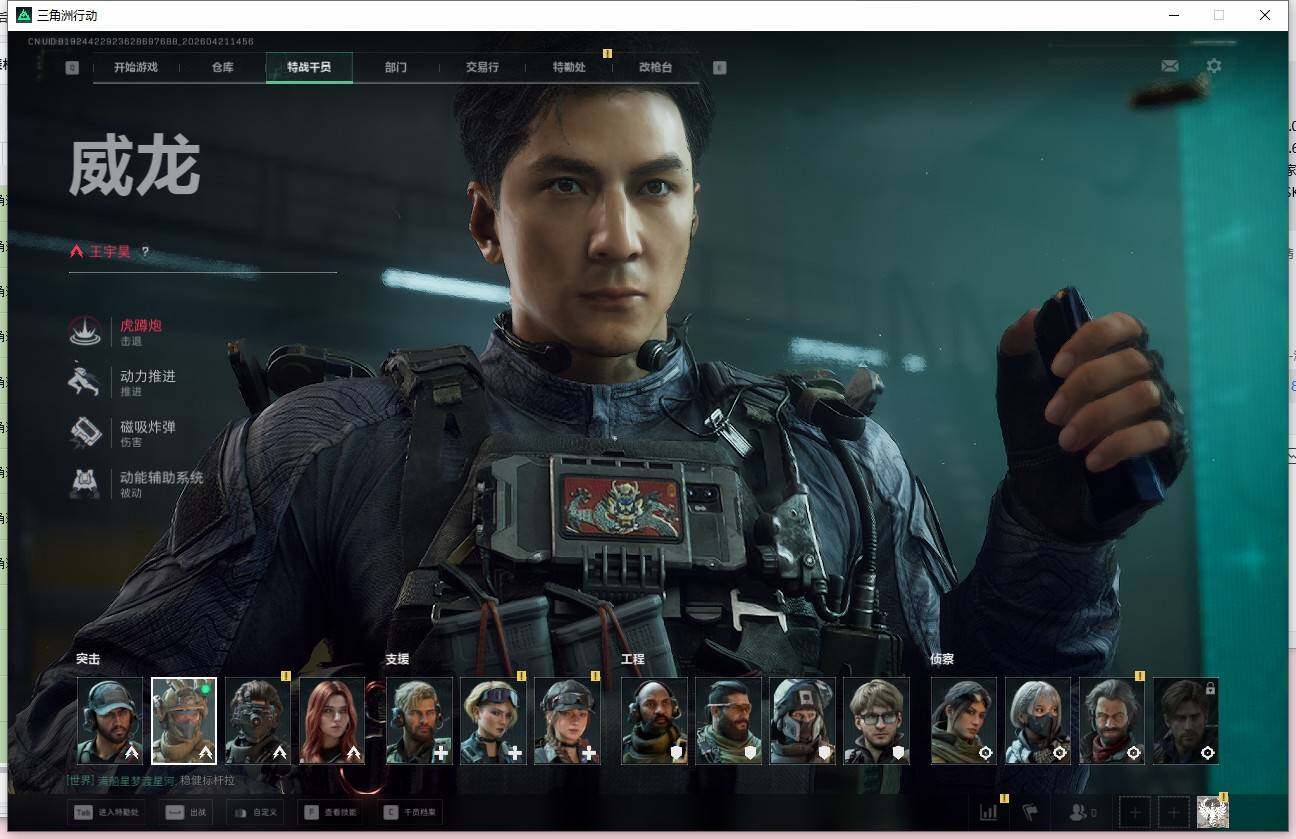Click the 出战 deploy button
Image resolution: width=1296 pixels, height=839 pixels.
click(188, 812)
